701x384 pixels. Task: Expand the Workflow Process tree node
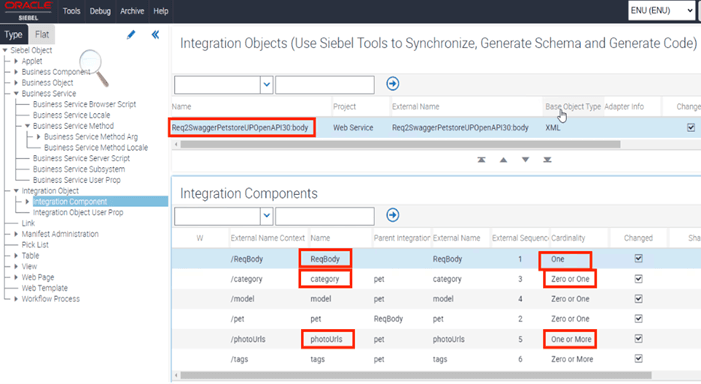16,299
